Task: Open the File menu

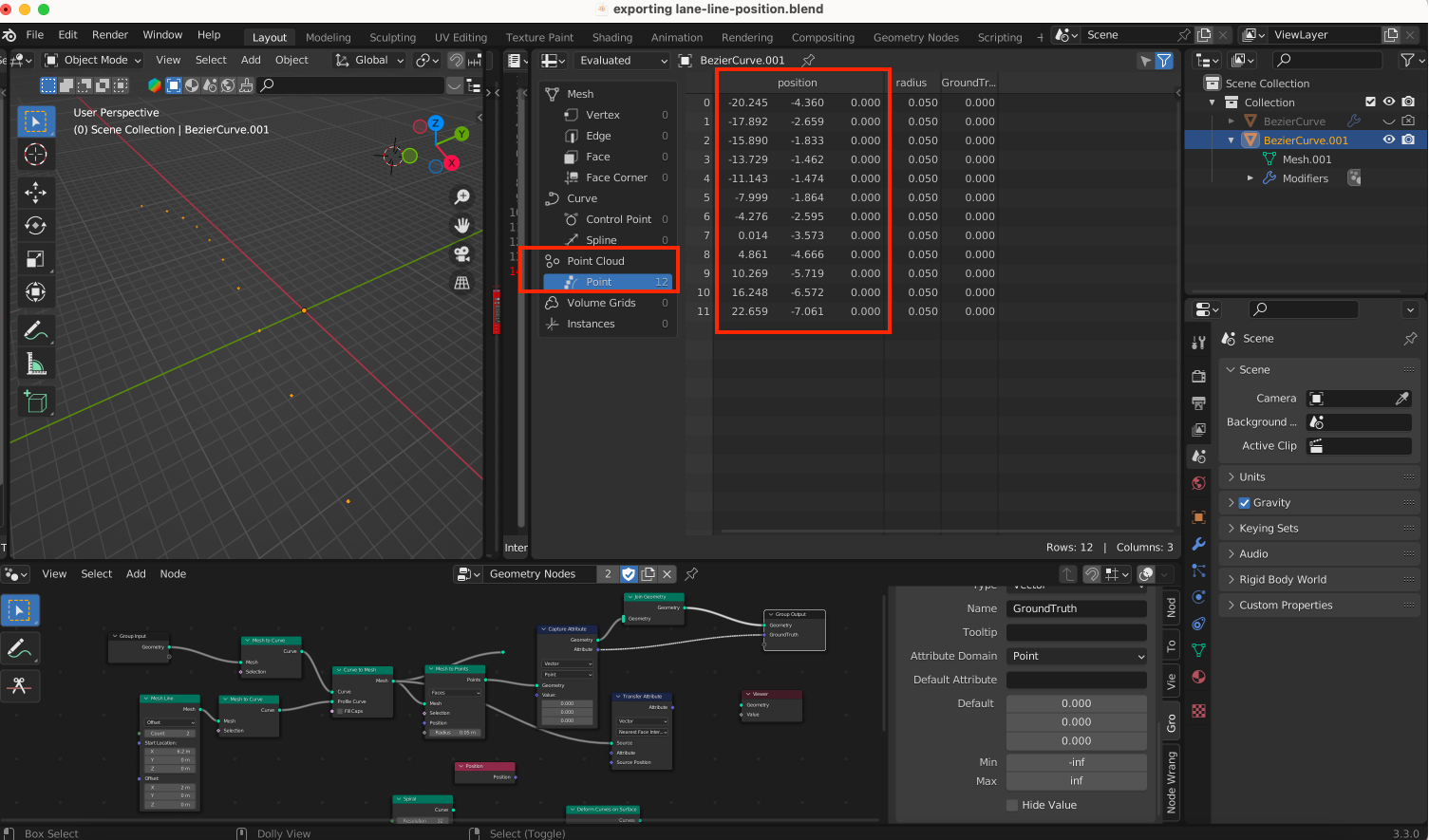Action: tap(35, 35)
